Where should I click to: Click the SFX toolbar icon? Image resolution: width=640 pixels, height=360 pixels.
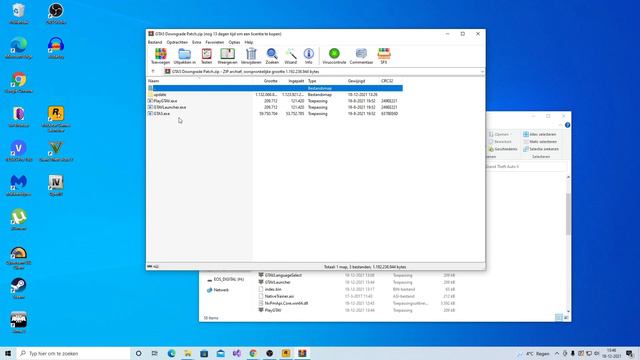[x=384, y=56]
